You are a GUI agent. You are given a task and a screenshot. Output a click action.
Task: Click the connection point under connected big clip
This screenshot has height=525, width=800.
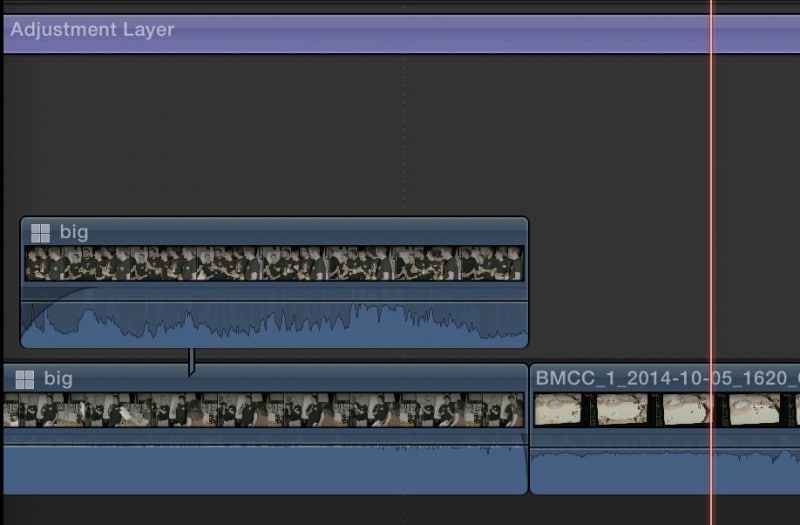click(x=191, y=362)
